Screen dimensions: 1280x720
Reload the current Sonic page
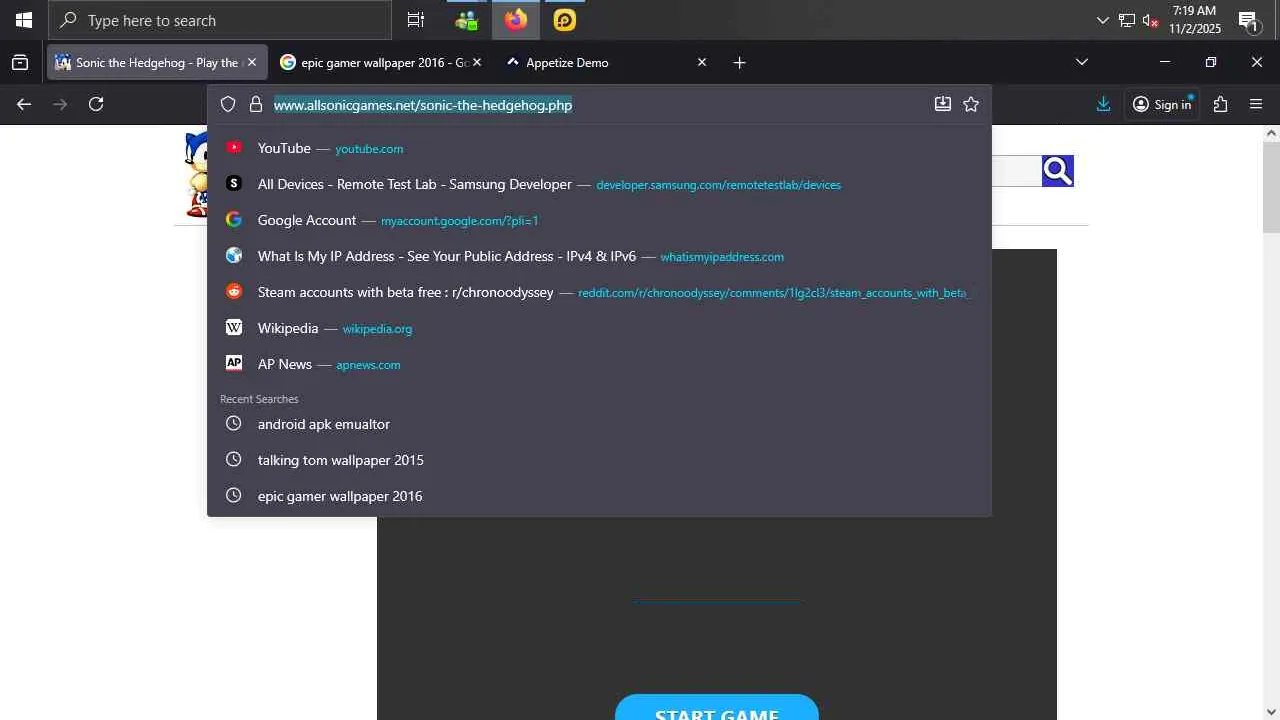coord(96,104)
